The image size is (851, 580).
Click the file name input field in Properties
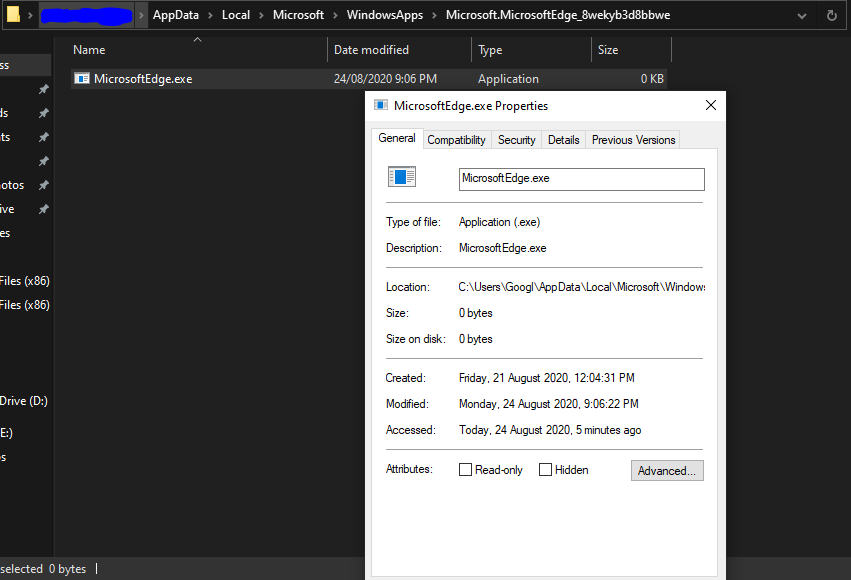tap(581, 179)
